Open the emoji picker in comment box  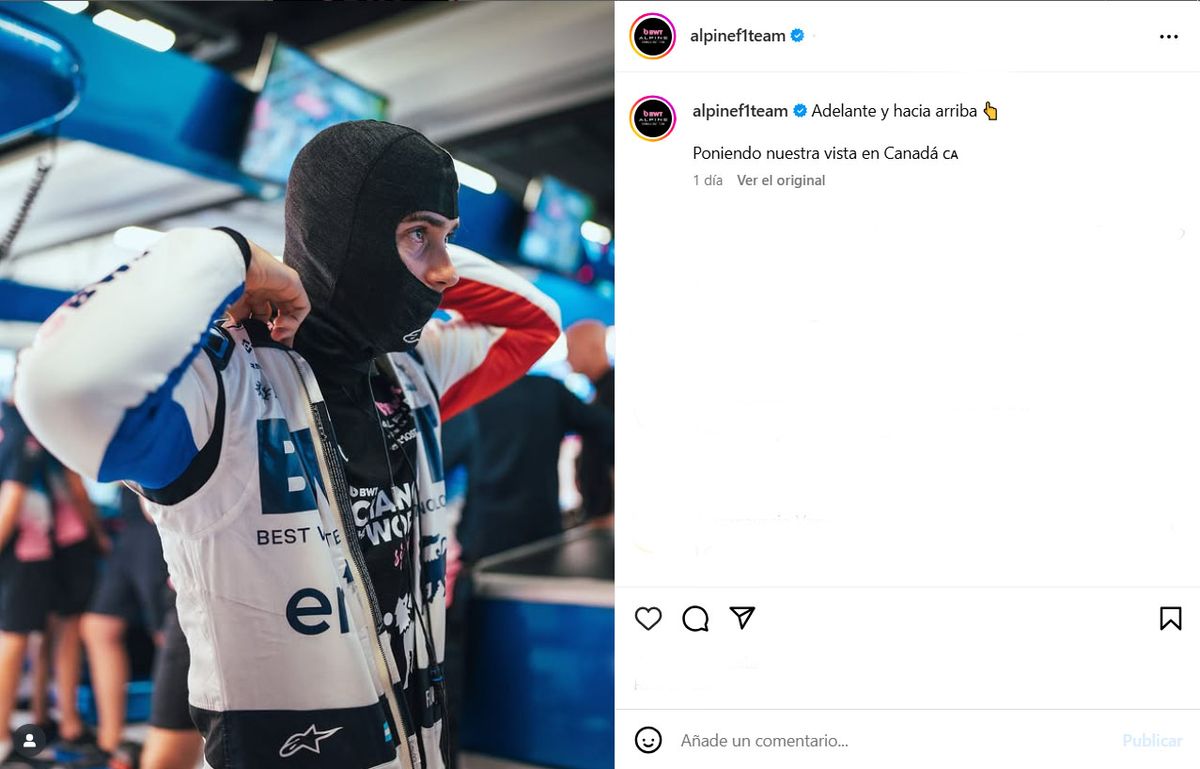pyautogui.click(x=648, y=740)
